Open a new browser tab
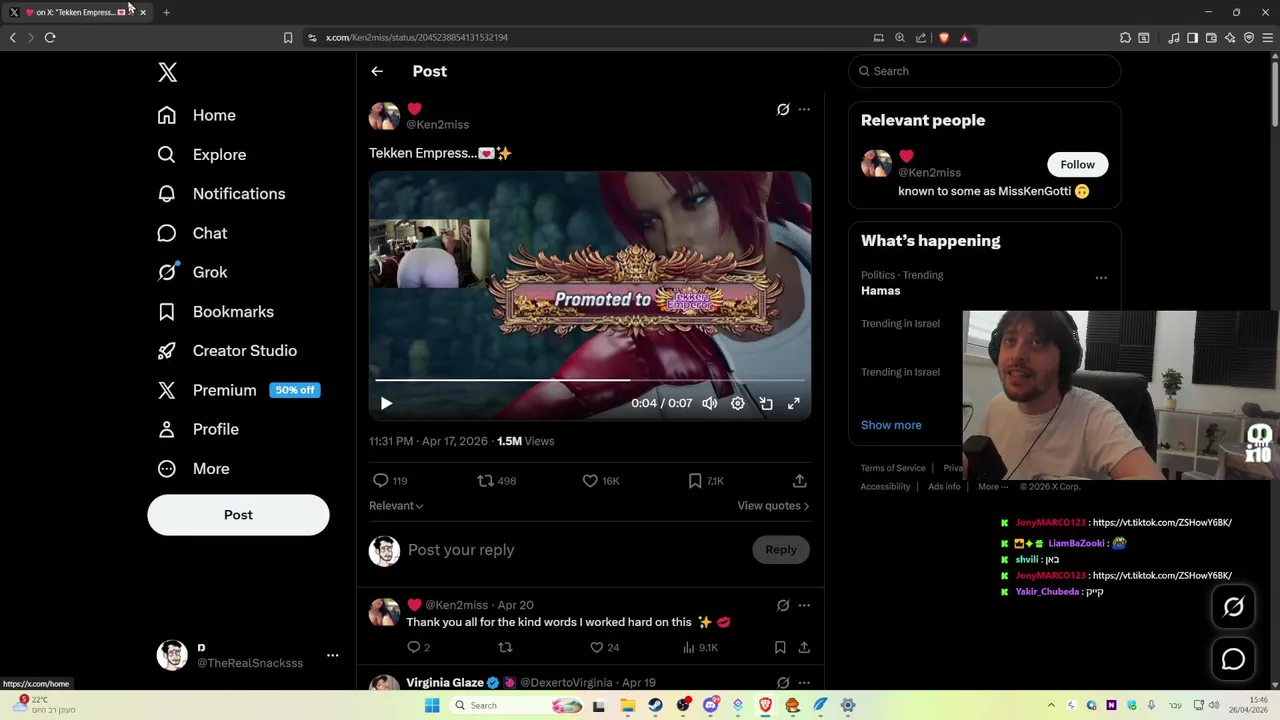Screen dimensions: 1280x720 point(166,12)
